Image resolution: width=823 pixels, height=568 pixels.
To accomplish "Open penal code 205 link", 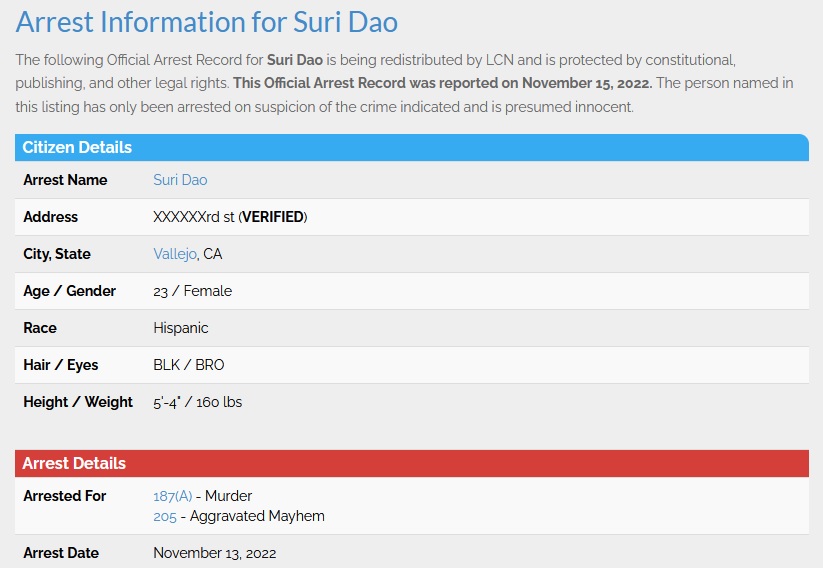I will coord(165,517).
